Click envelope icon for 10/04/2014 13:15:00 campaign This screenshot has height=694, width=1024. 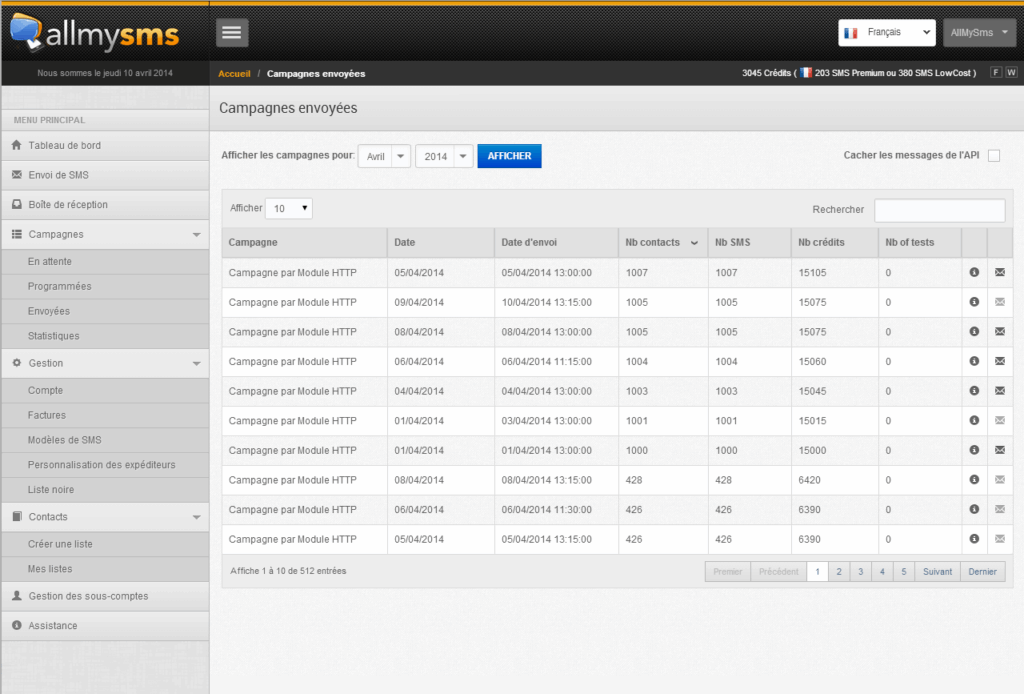point(1000,302)
